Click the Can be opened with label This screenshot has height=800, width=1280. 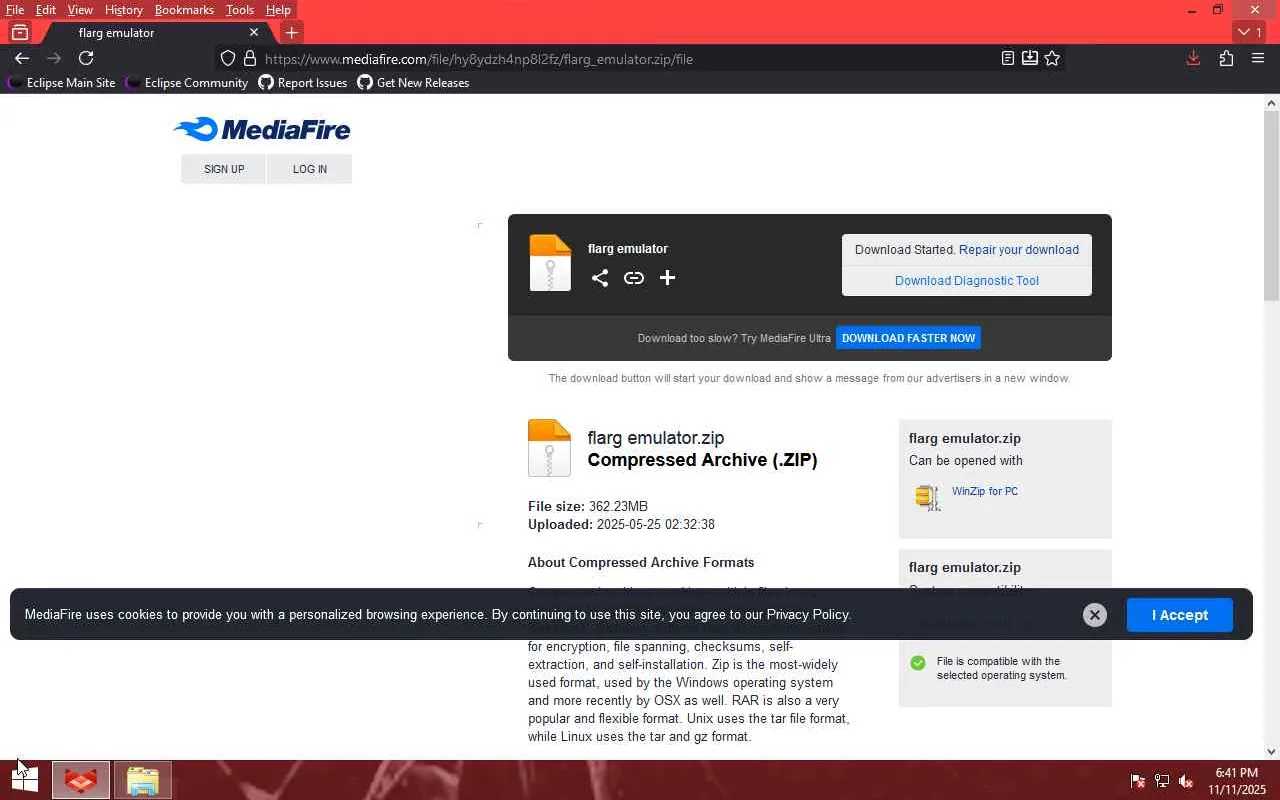966,461
